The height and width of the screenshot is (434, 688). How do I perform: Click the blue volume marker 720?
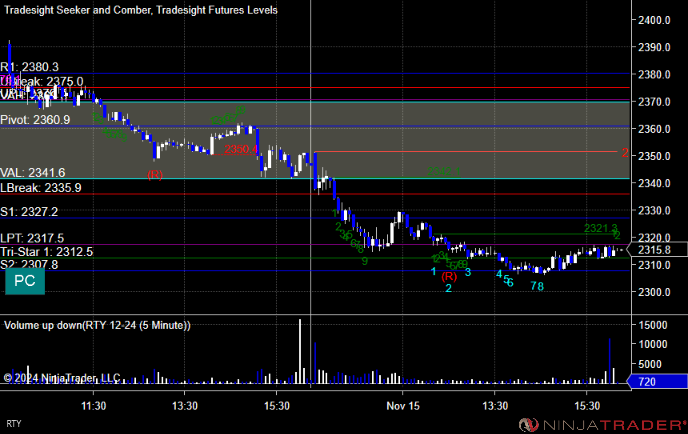tap(657, 381)
